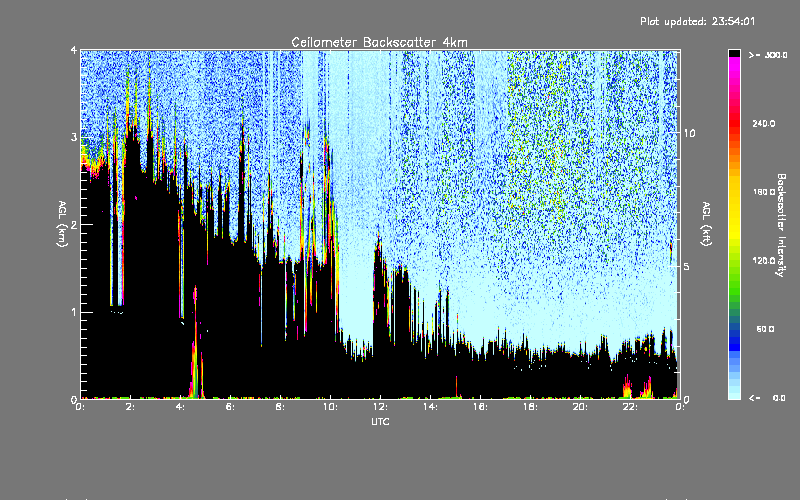Viewport: 800px width, 500px height.
Task: Click the colored backscatter spike near 4:30 UTC
Action: (196, 352)
